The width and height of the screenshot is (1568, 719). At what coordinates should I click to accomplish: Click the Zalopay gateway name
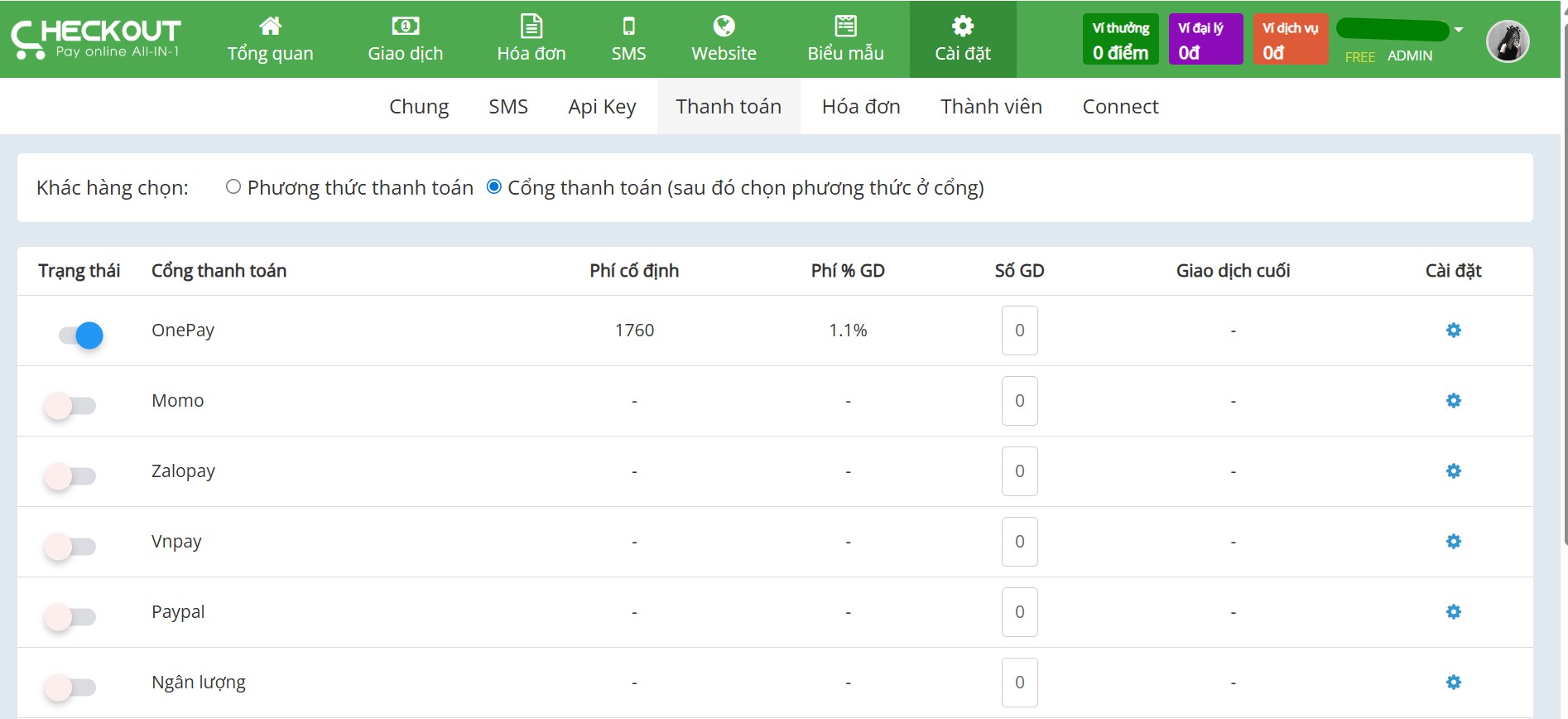(183, 471)
